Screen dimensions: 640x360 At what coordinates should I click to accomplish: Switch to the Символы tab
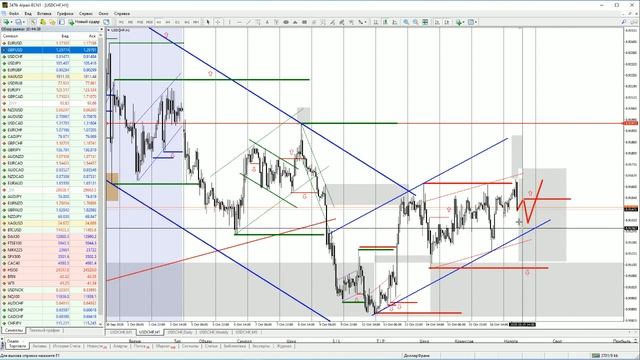pyautogui.click(x=14, y=330)
